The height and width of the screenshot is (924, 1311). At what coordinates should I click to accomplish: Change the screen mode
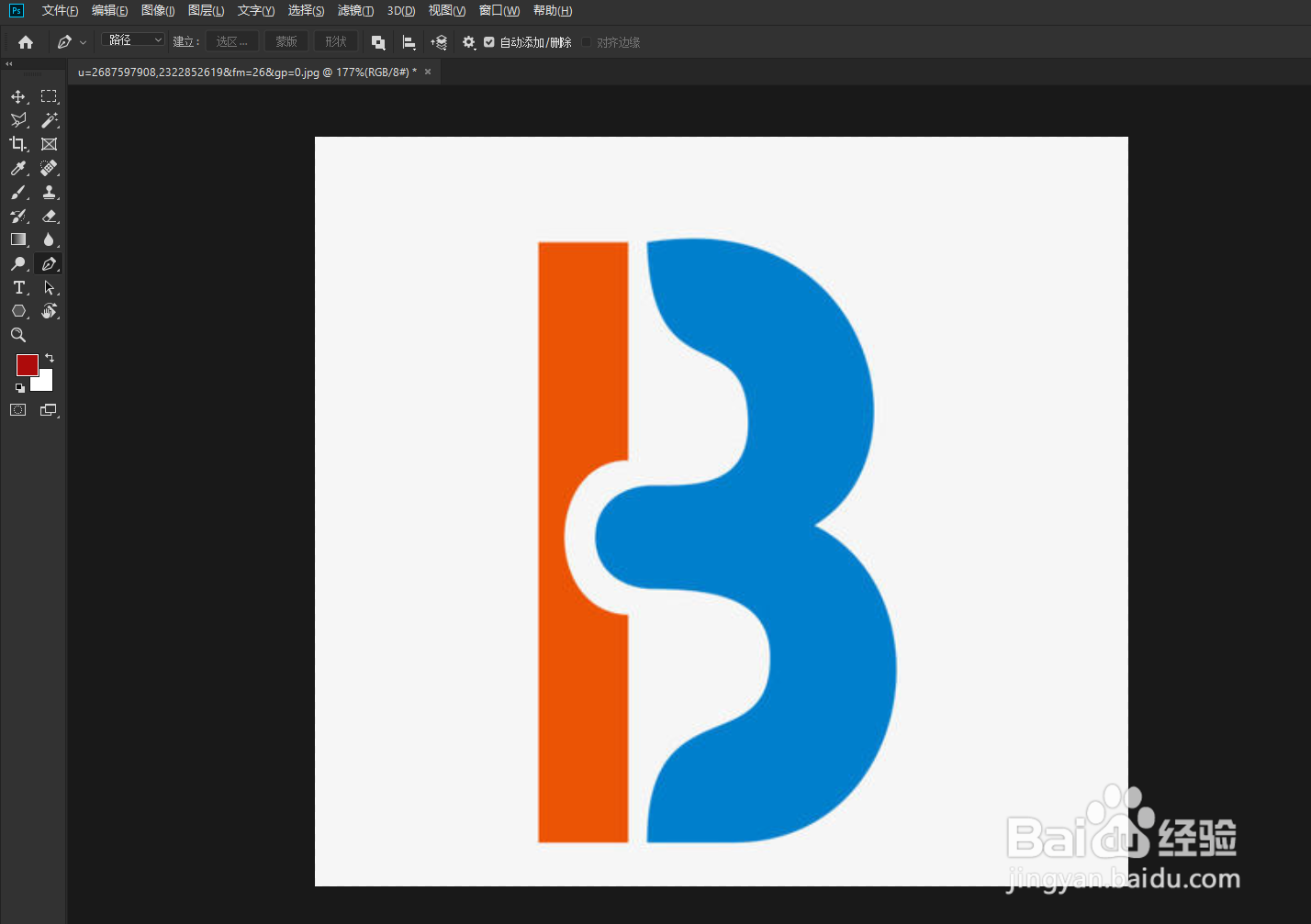click(x=50, y=410)
